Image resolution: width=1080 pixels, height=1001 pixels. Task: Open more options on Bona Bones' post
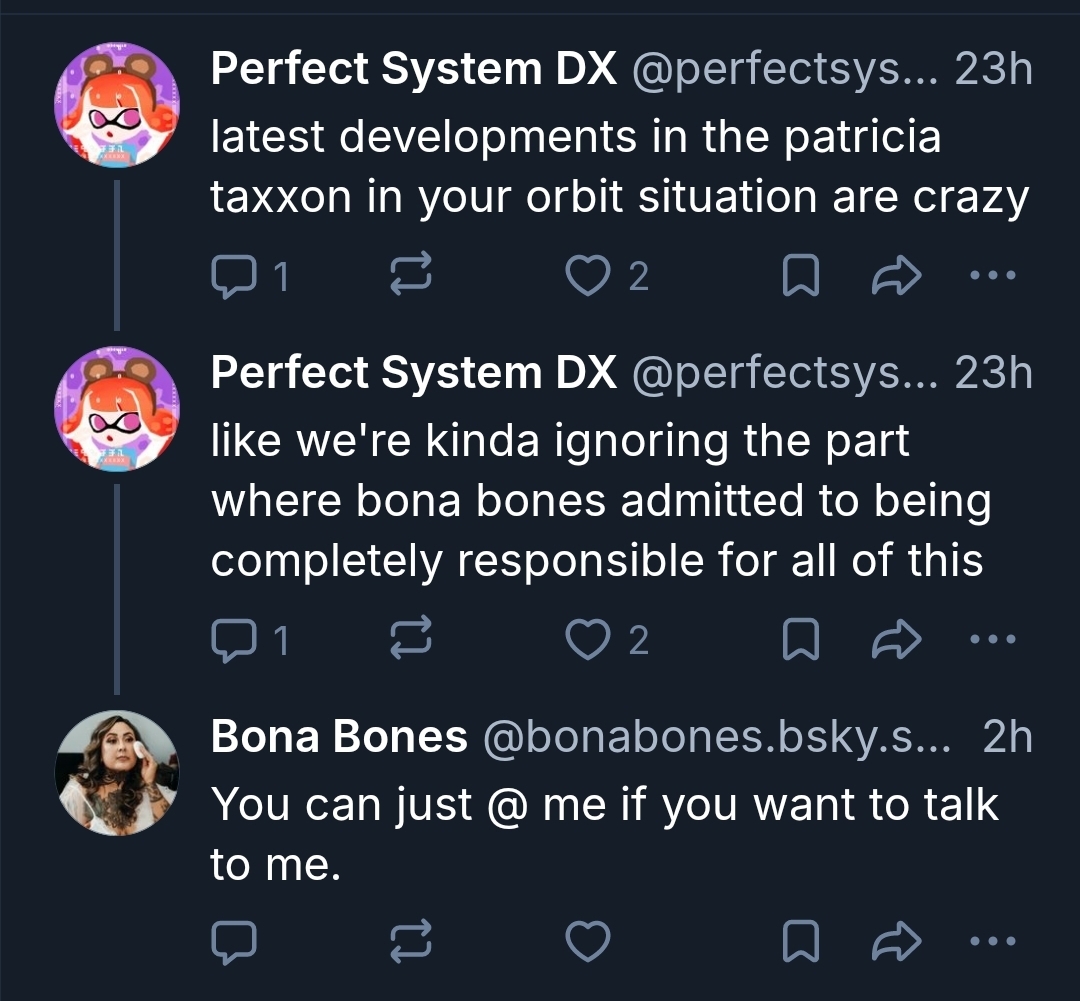tap(994, 940)
